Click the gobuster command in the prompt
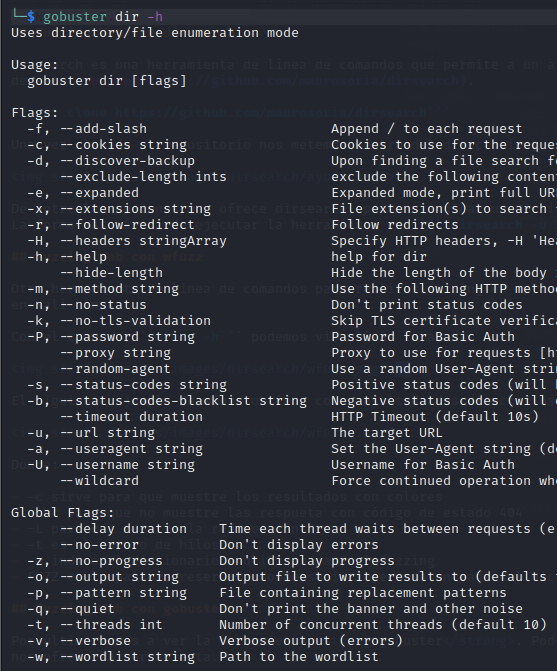This screenshot has height=671, width=557. point(75,17)
